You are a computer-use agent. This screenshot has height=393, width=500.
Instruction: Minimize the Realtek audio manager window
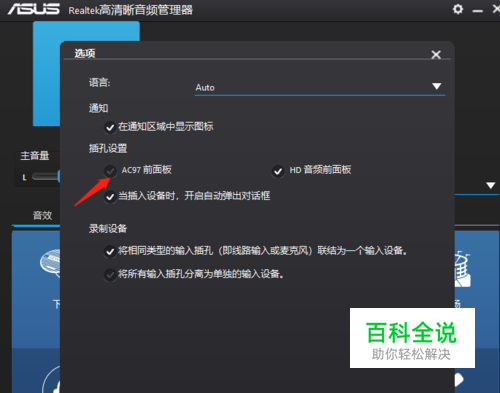[x=477, y=11]
